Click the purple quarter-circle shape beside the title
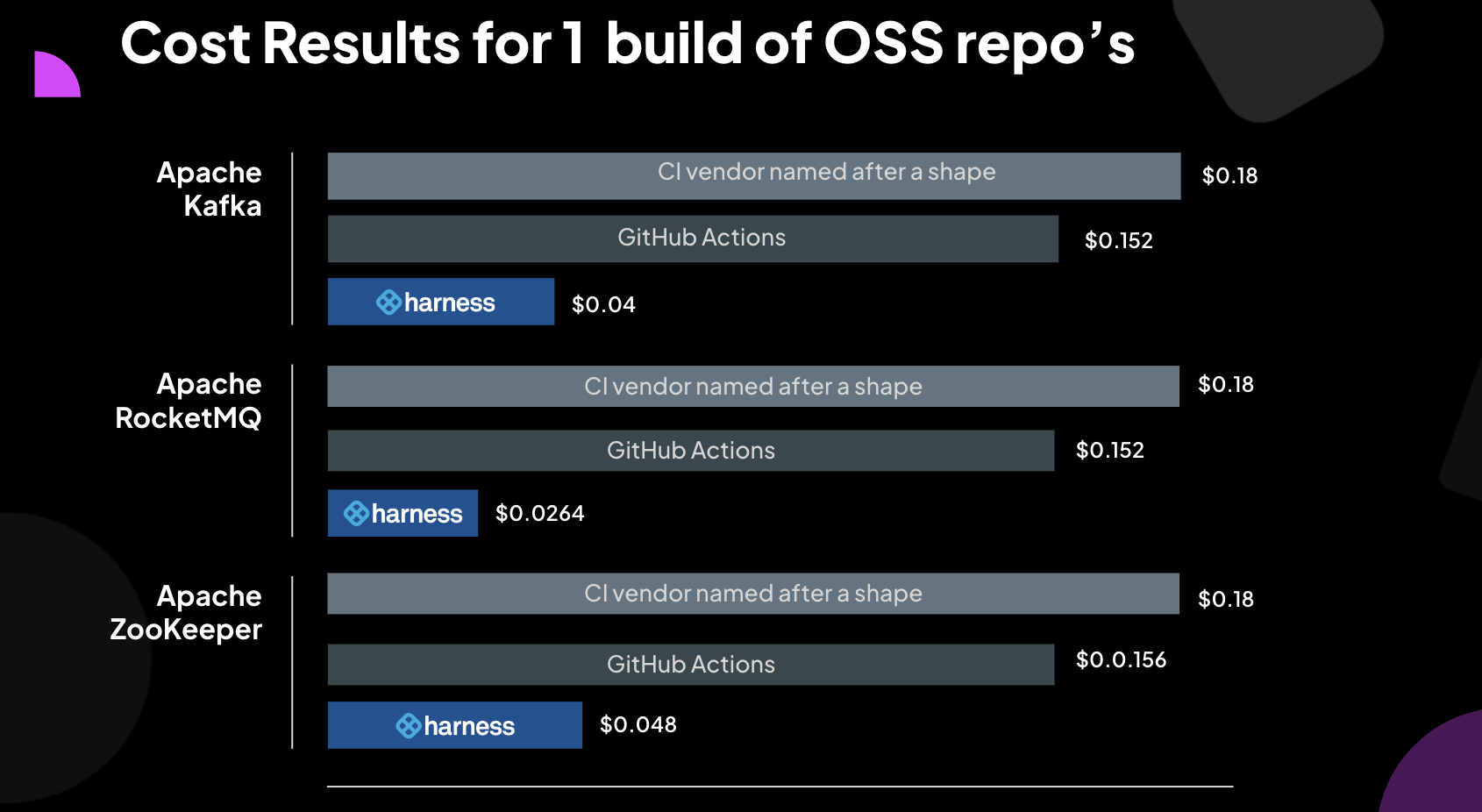Viewport: 1482px width, 812px height. click(x=55, y=75)
